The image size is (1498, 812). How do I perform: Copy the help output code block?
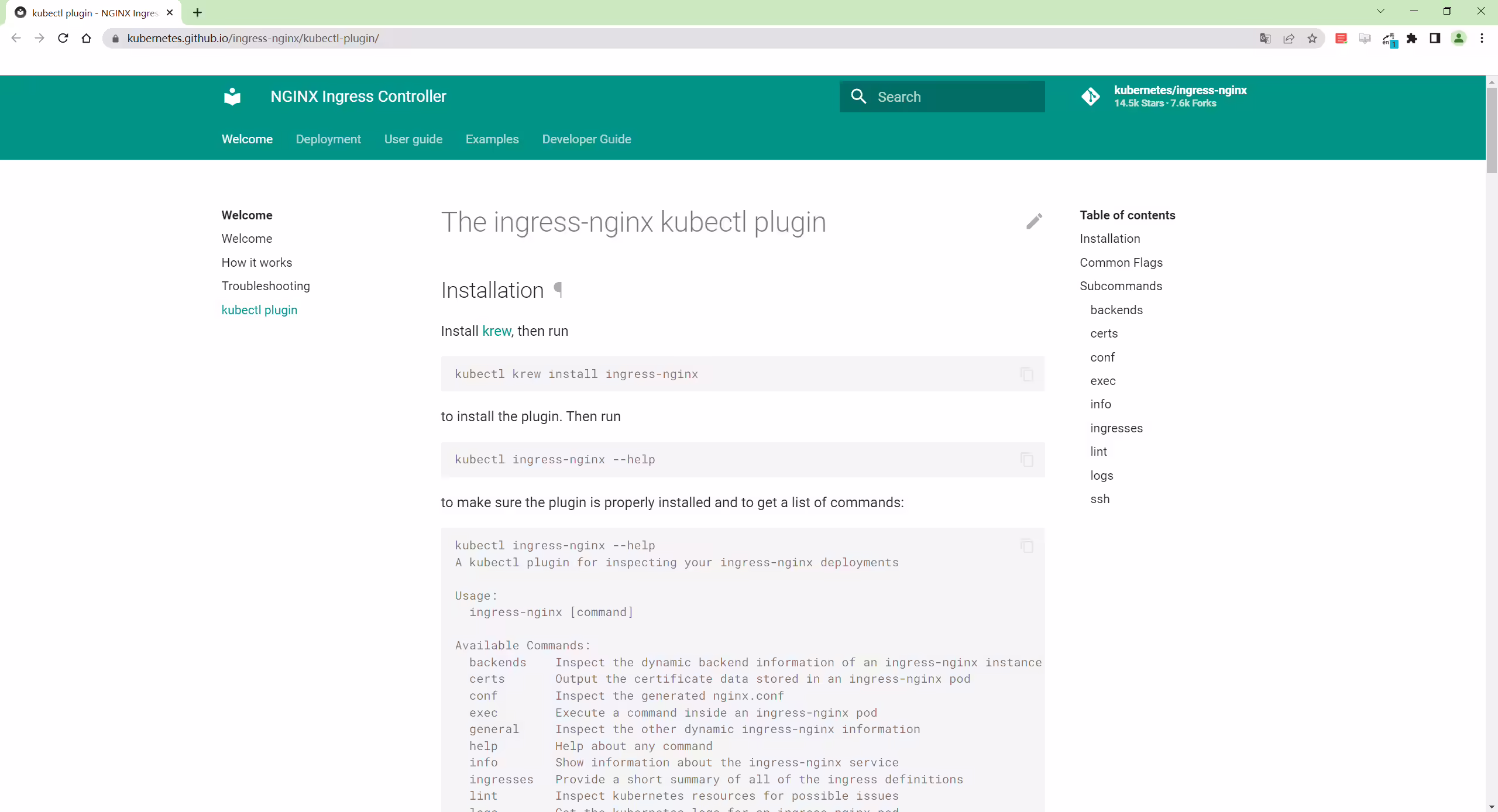1026,546
